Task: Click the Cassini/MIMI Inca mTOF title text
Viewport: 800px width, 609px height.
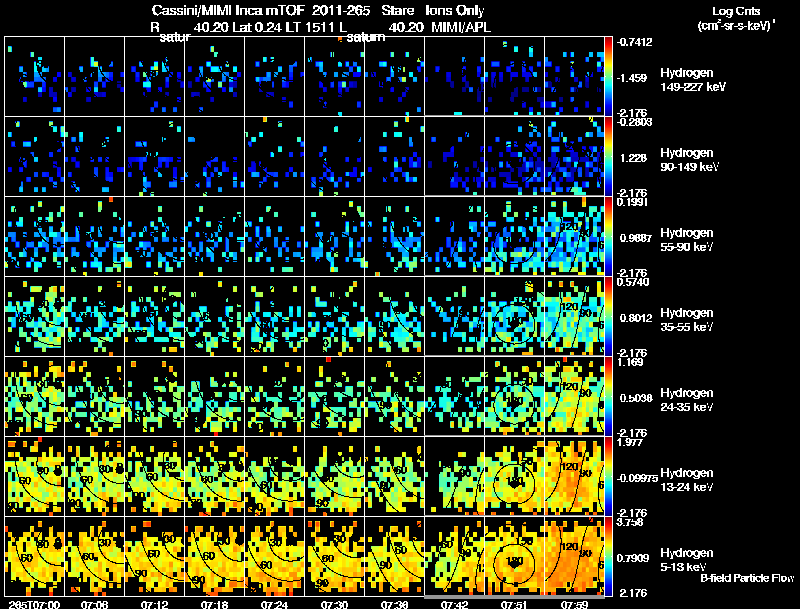Action: (x=228, y=11)
